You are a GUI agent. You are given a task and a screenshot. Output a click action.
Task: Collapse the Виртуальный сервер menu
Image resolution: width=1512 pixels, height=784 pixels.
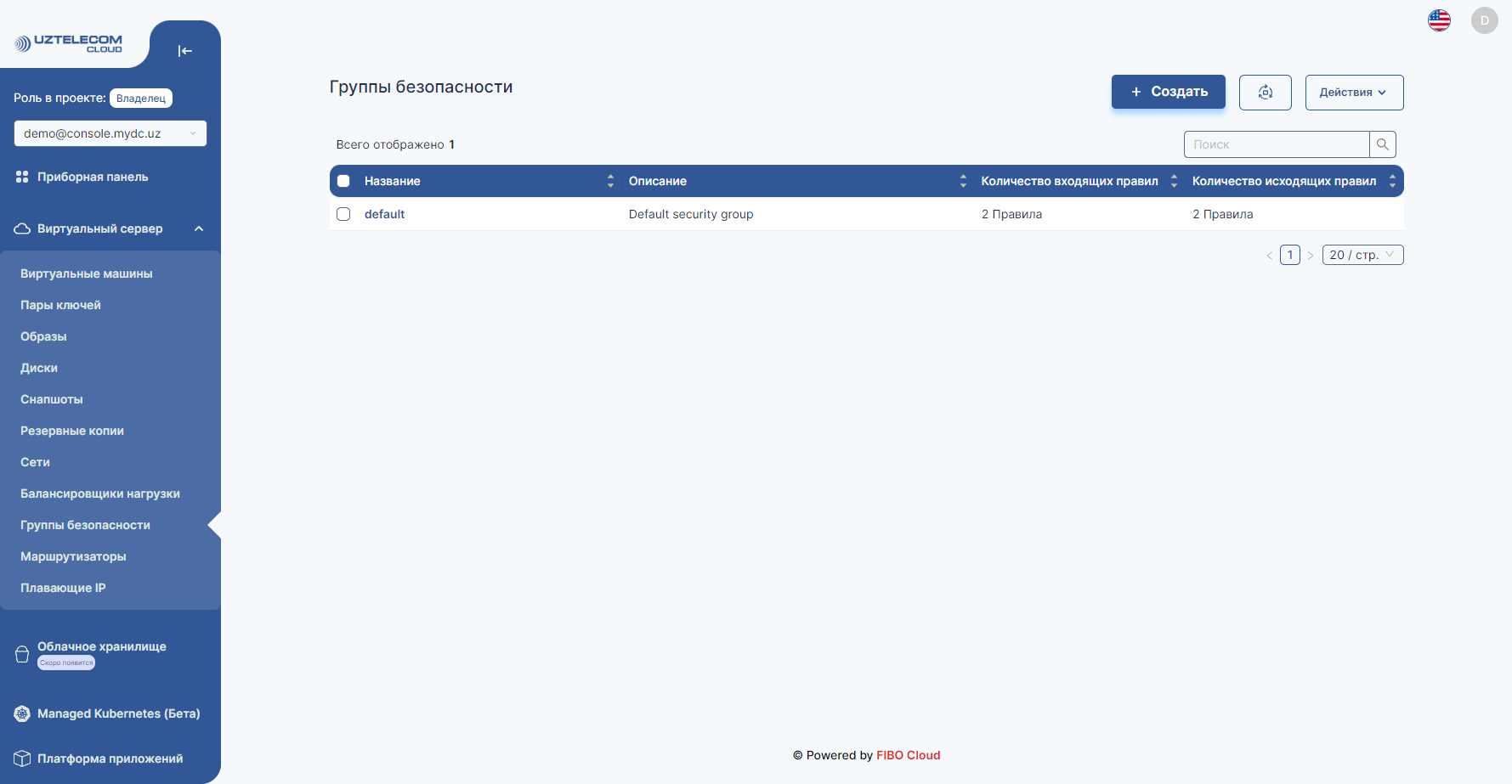point(199,228)
